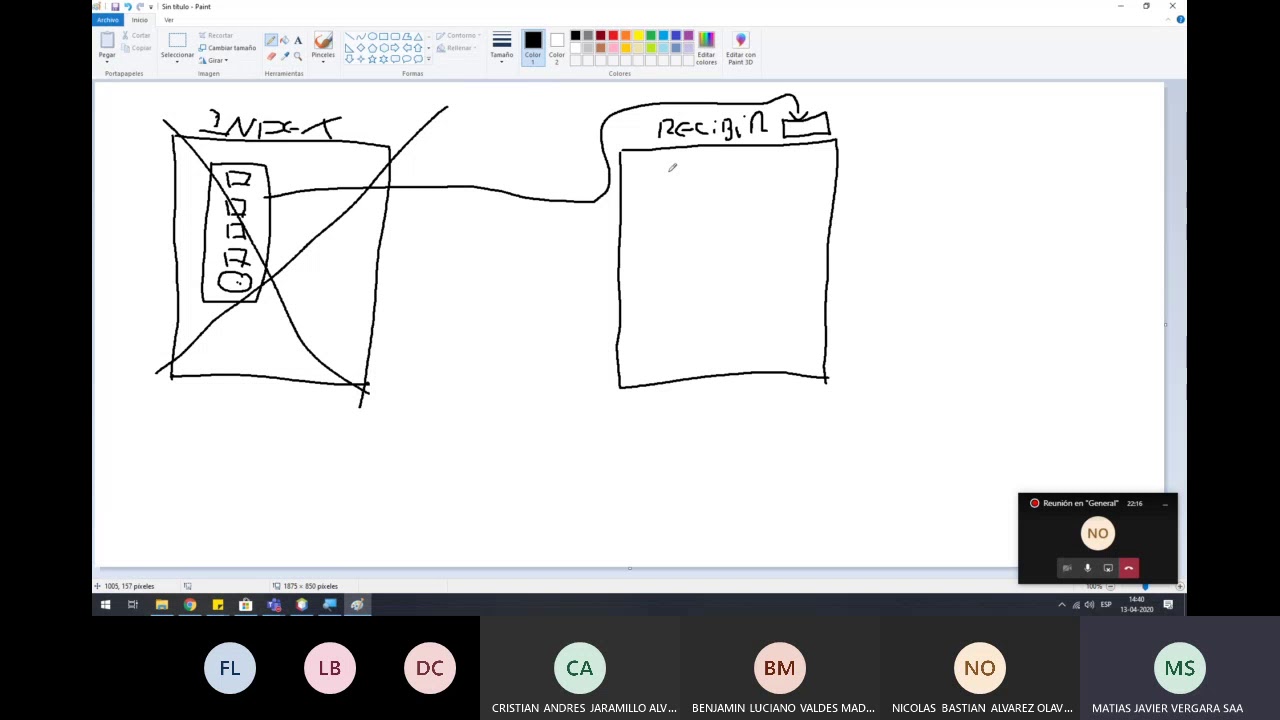Click Cambiar tamaño resize button

point(227,48)
